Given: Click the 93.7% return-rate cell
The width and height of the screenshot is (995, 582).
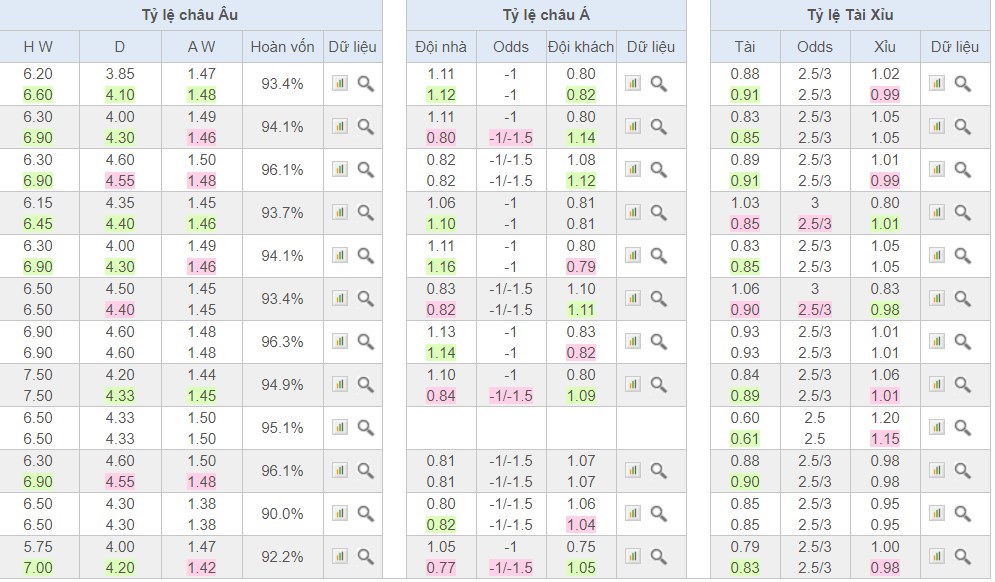Looking at the screenshot, I should coord(282,213).
